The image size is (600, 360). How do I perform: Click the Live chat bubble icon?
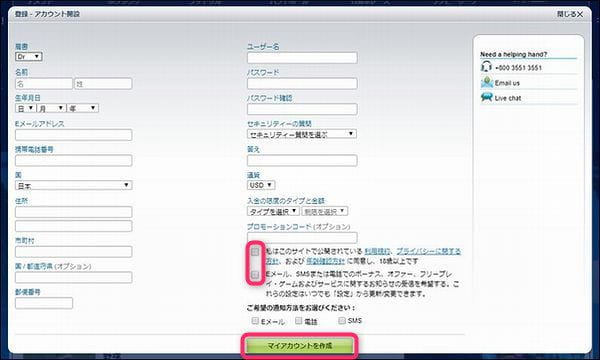486,98
